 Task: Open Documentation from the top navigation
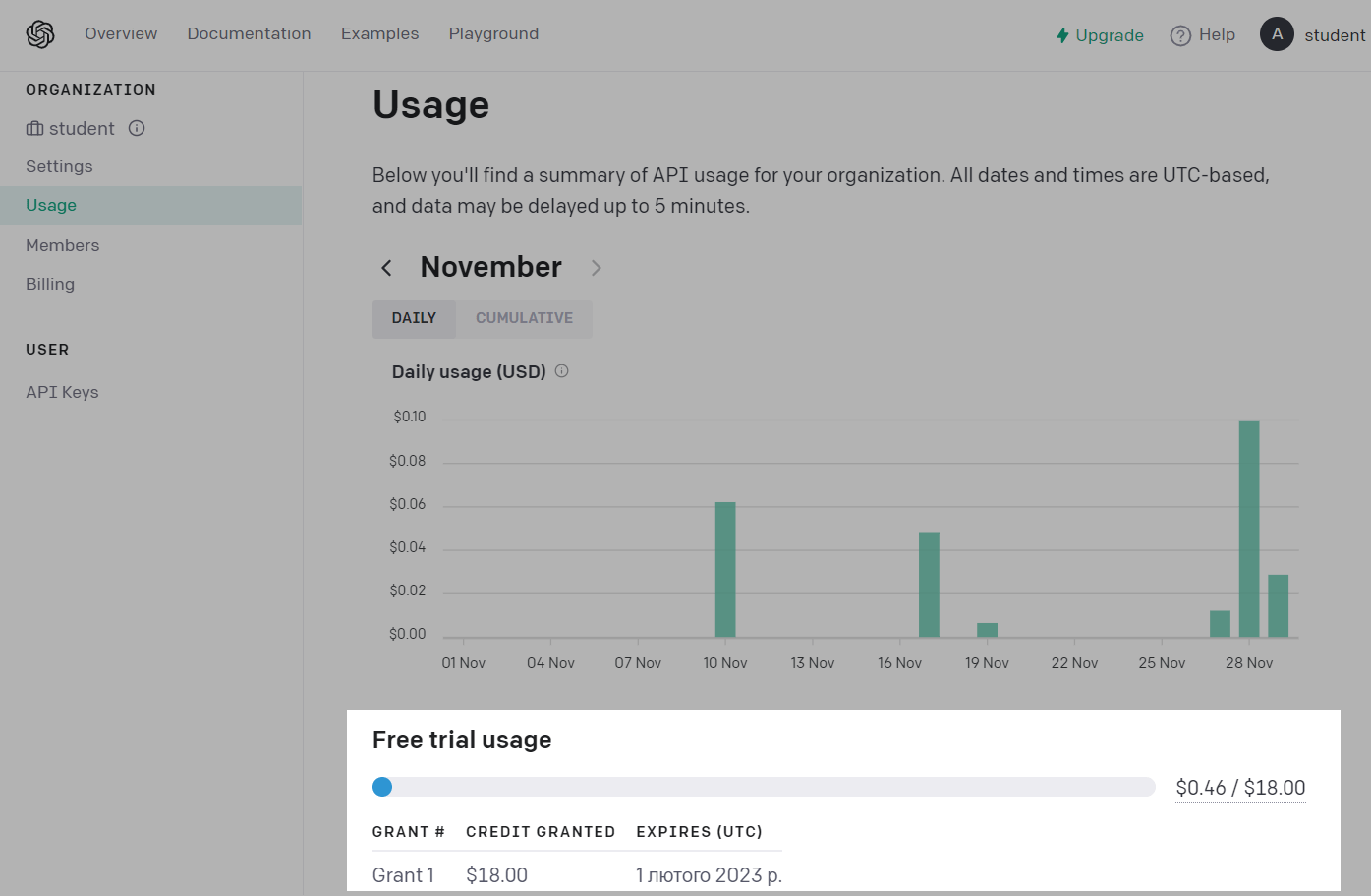(x=249, y=33)
